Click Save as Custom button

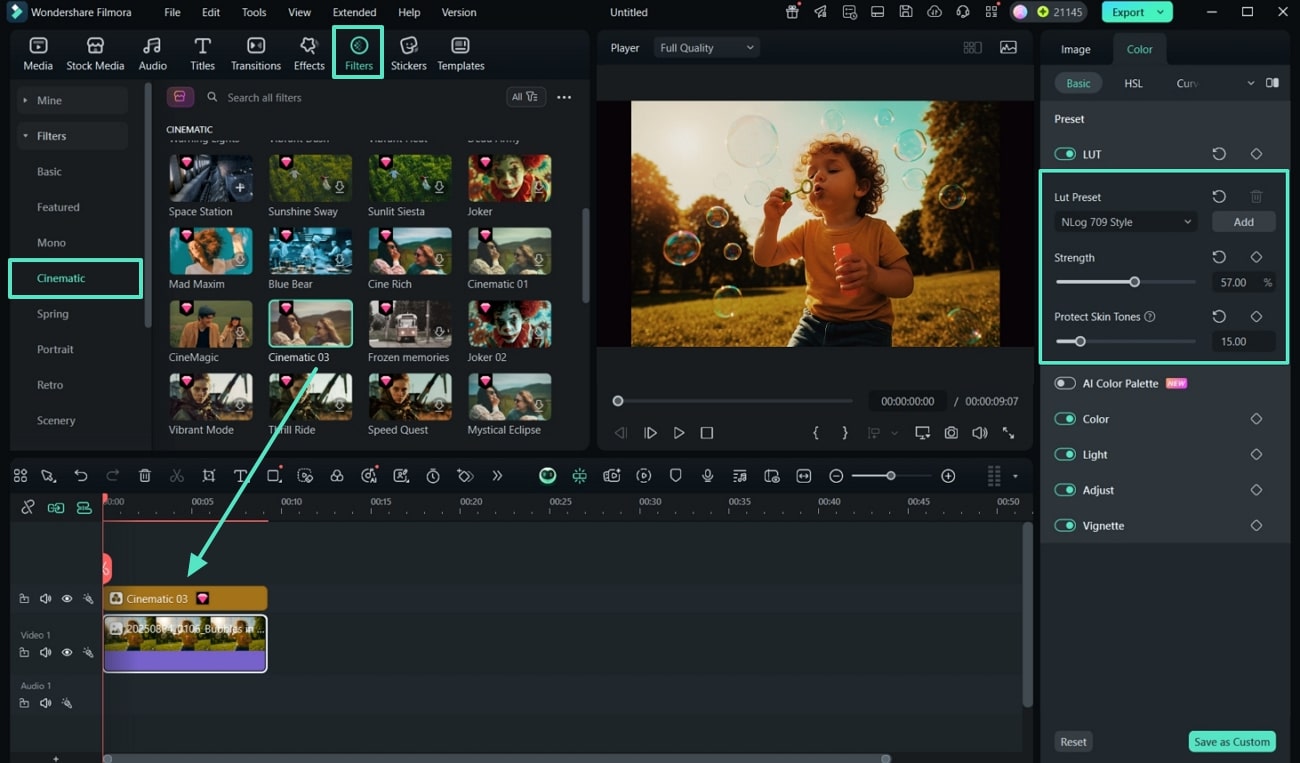[x=1232, y=742]
